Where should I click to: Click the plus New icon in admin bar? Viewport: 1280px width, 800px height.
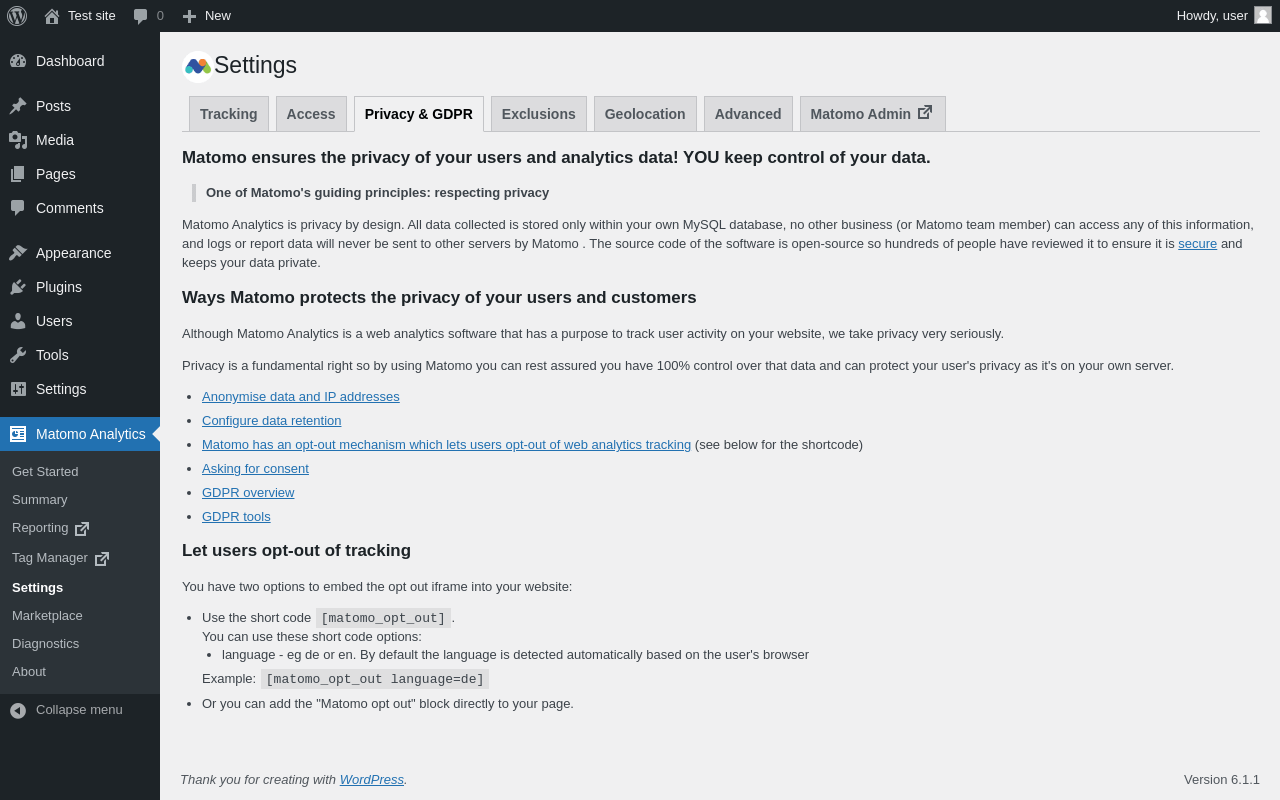[189, 16]
